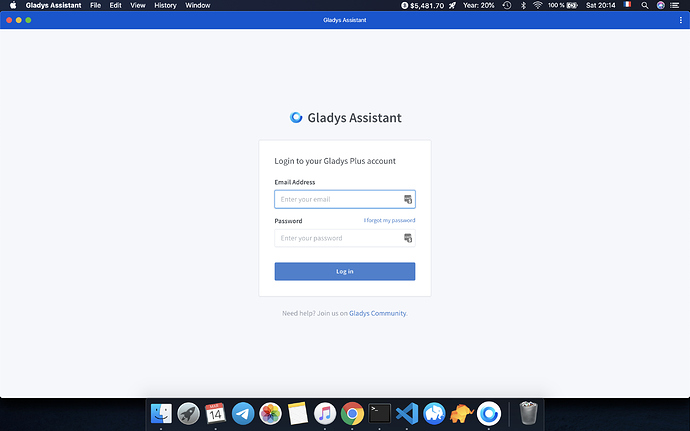
Task: Open the Trash in the dock
Action: click(x=529, y=413)
